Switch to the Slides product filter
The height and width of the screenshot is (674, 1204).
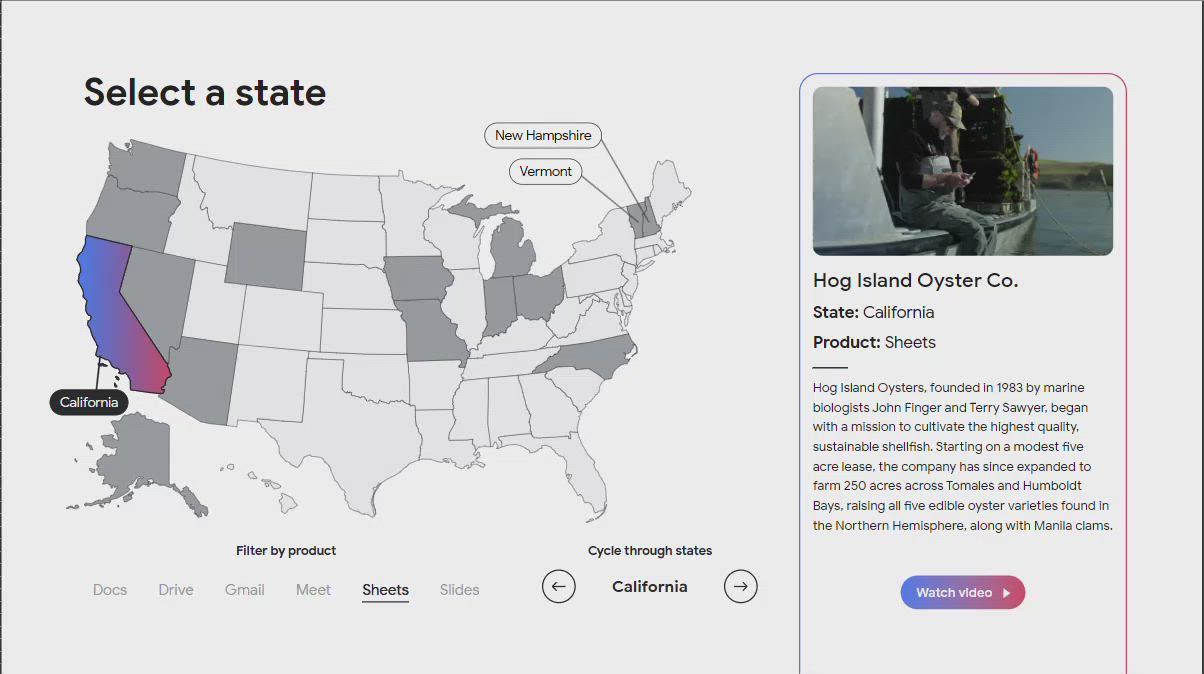(459, 590)
